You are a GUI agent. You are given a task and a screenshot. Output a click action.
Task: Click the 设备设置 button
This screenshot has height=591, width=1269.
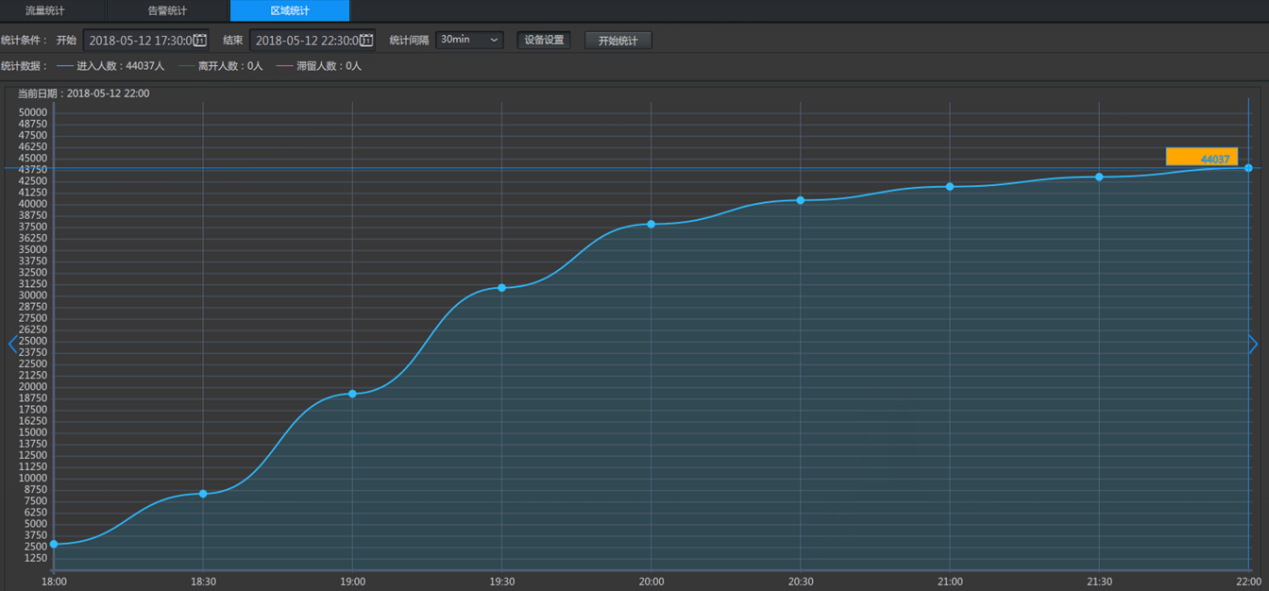click(x=544, y=40)
